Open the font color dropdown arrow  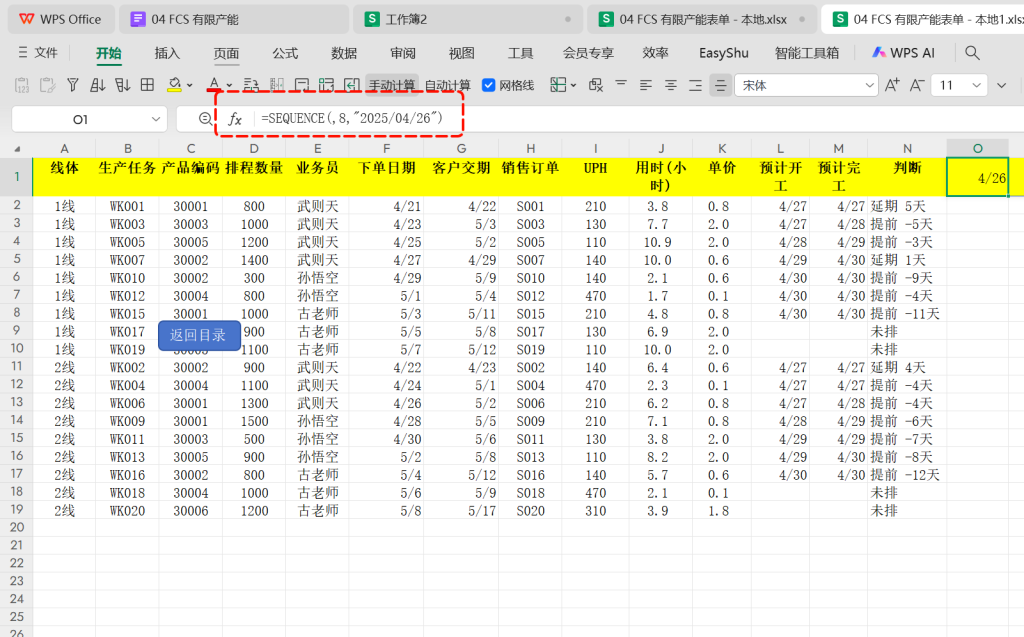pyautogui.click(x=229, y=86)
